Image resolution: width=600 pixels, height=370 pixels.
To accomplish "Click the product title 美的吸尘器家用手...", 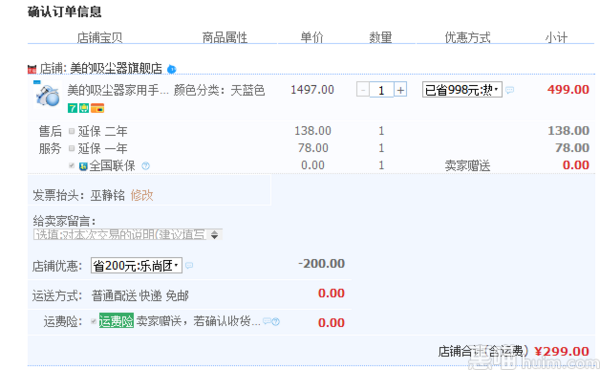I will (x=118, y=90).
